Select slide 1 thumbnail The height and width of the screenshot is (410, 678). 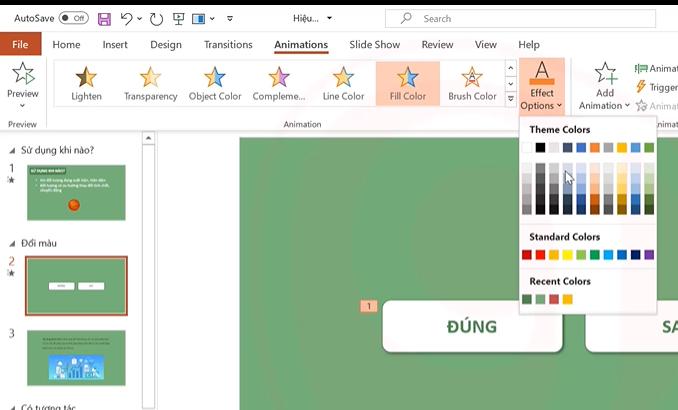(76, 192)
